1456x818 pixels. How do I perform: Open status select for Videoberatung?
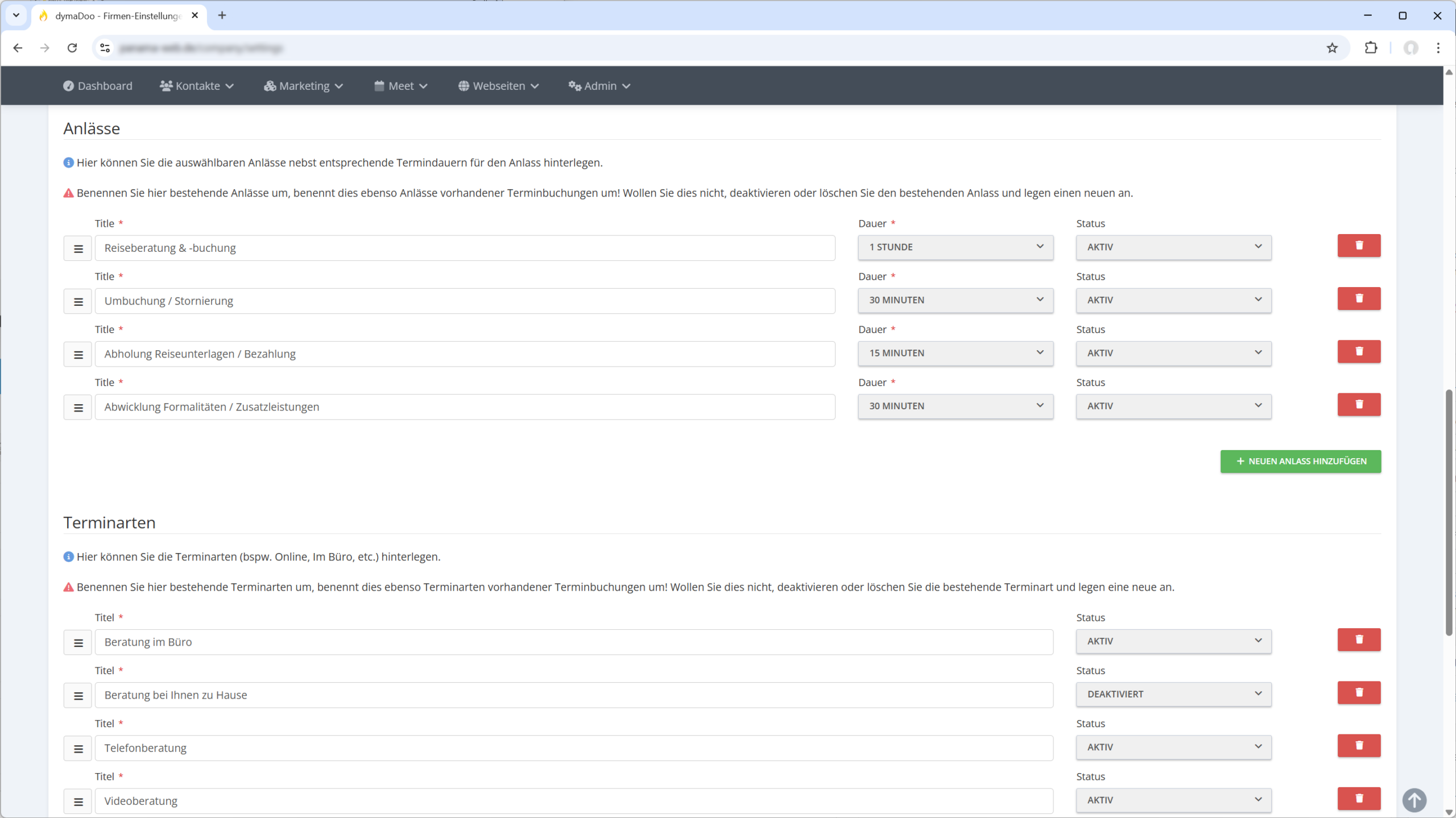point(1173,800)
